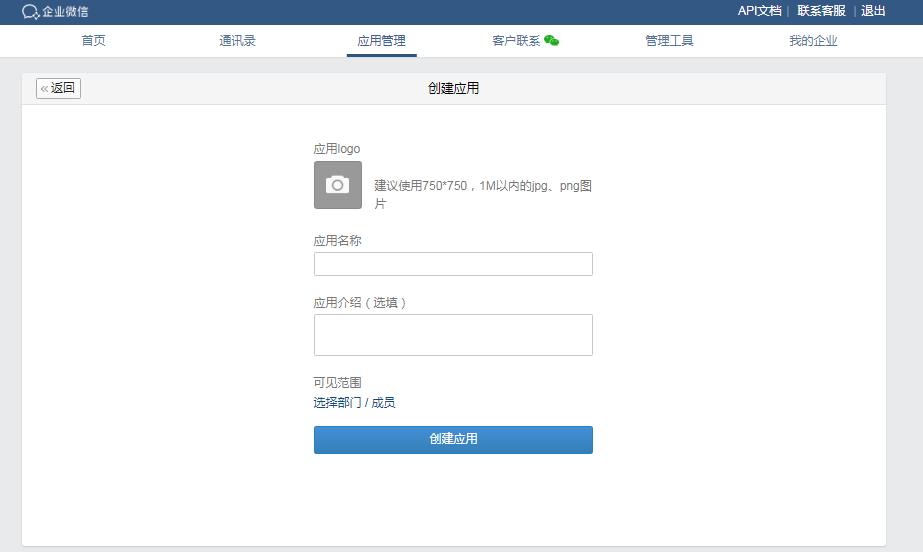This screenshot has width=923, height=552.
Task: Click the 创建应用 page title
Action: [453, 88]
